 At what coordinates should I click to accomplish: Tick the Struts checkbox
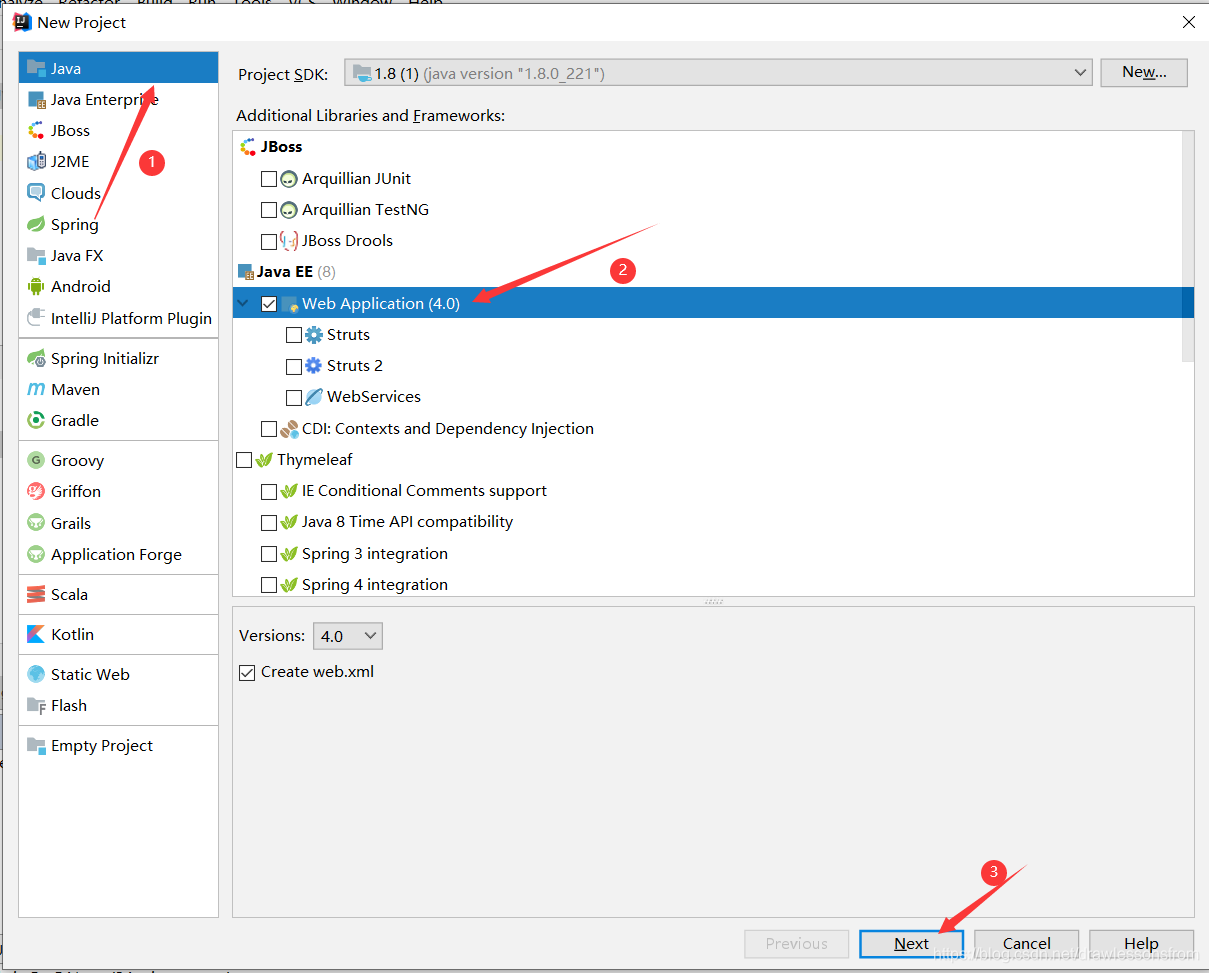[293, 334]
